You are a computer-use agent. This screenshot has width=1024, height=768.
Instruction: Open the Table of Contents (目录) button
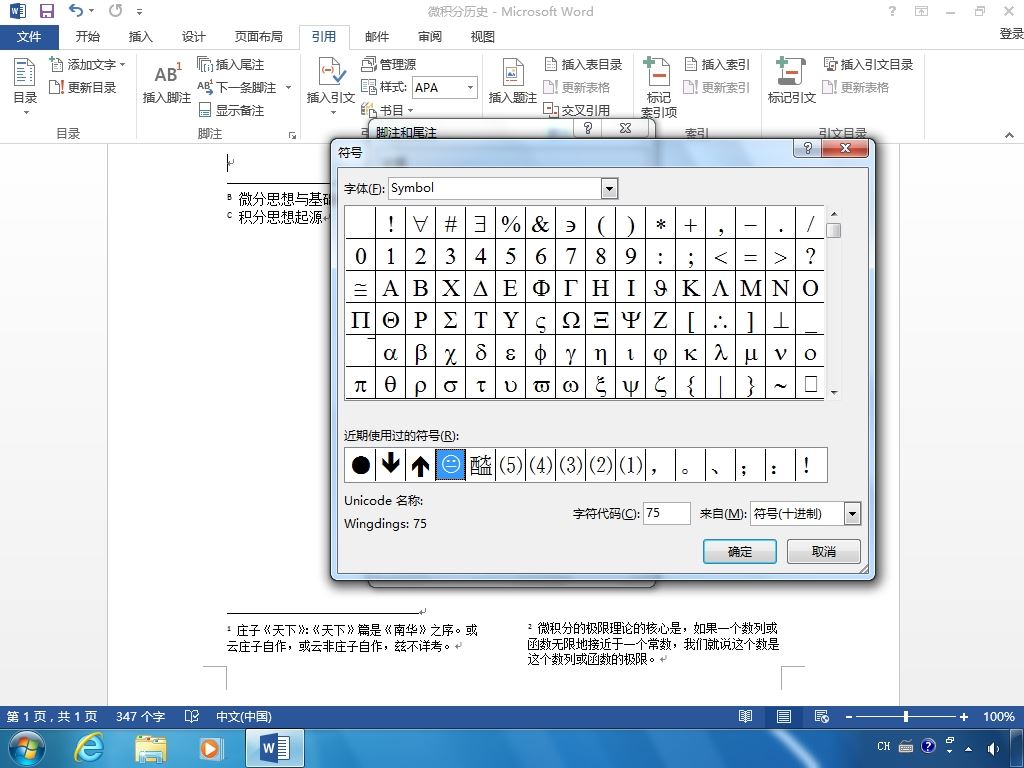(x=25, y=86)
